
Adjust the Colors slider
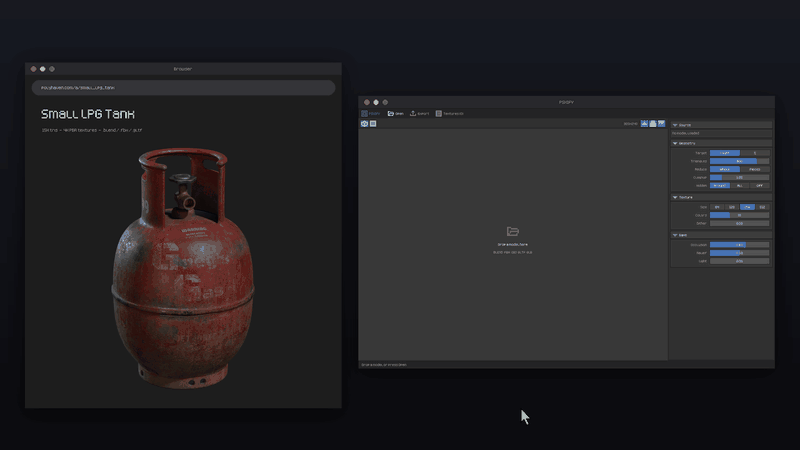coord(740,215)
